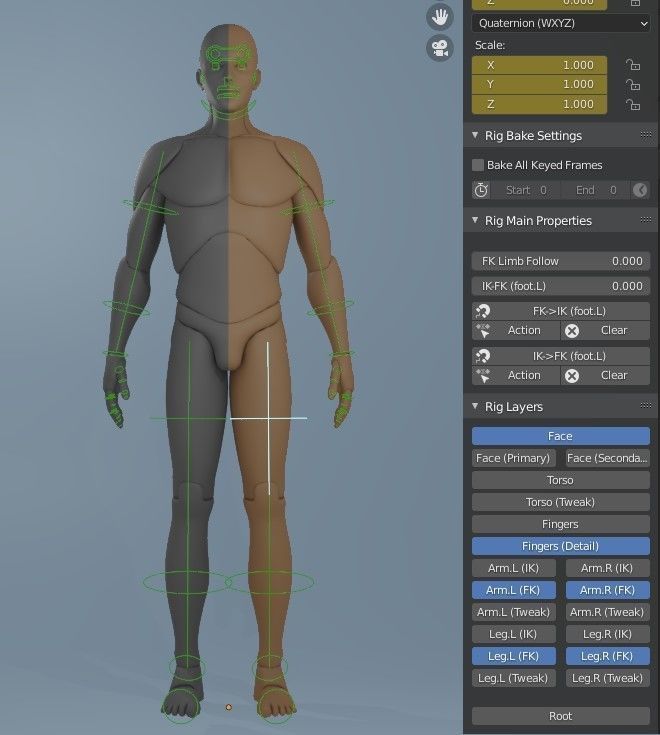Disable the Leg.R (FK) rig layer
The width and height of the screenshot is (660, 735).
(608, 656)
